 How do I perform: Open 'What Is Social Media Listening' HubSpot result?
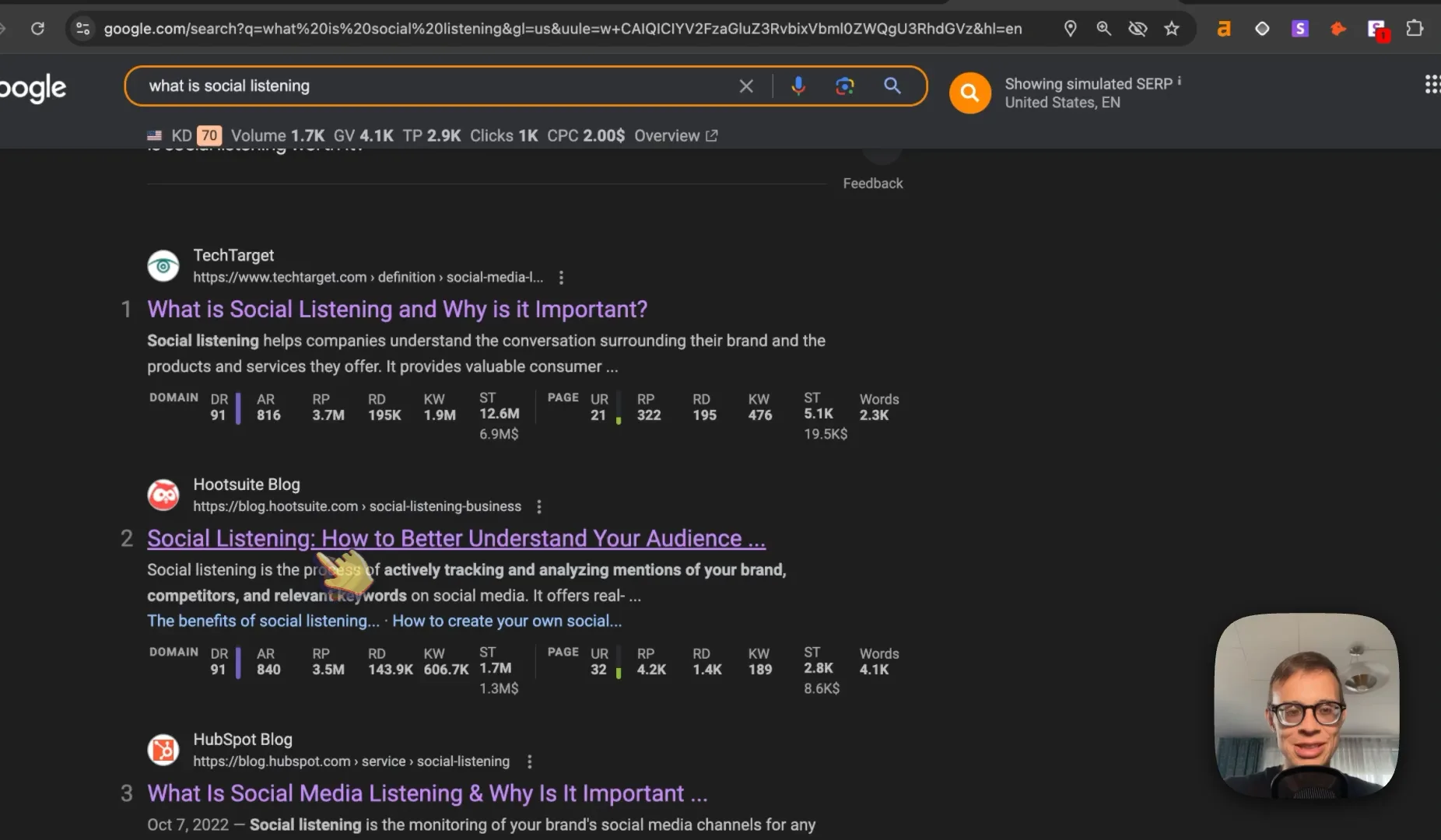[x=427, y=793]
